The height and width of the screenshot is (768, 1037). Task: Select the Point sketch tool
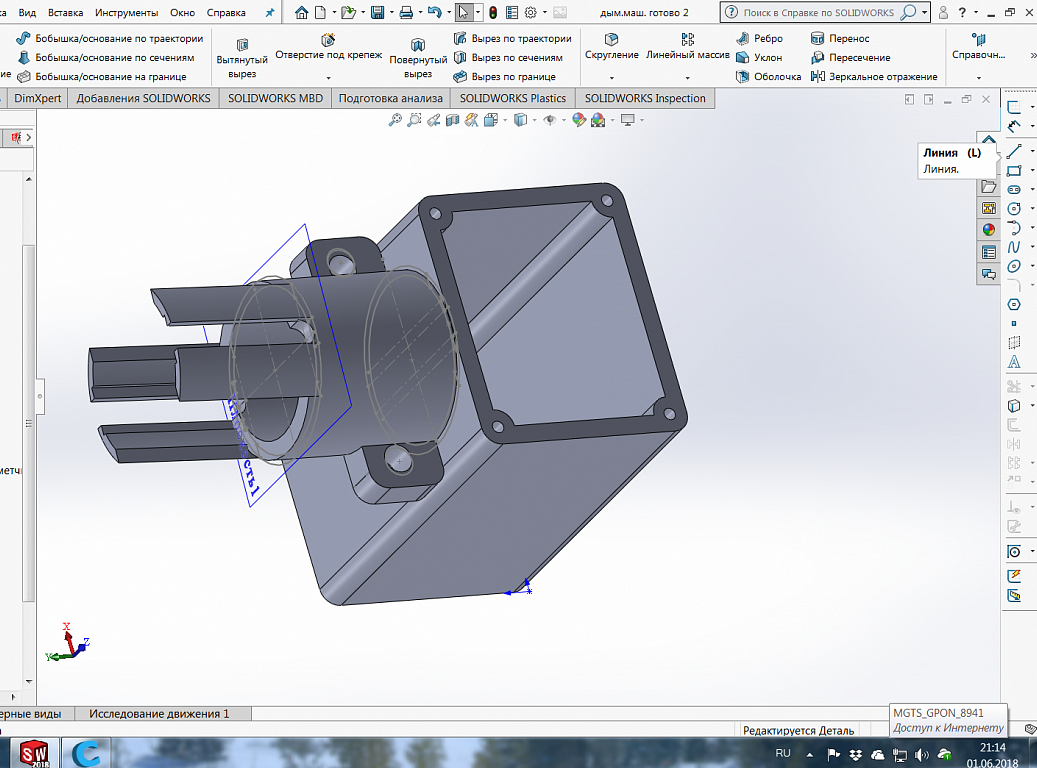(1014, 323)
